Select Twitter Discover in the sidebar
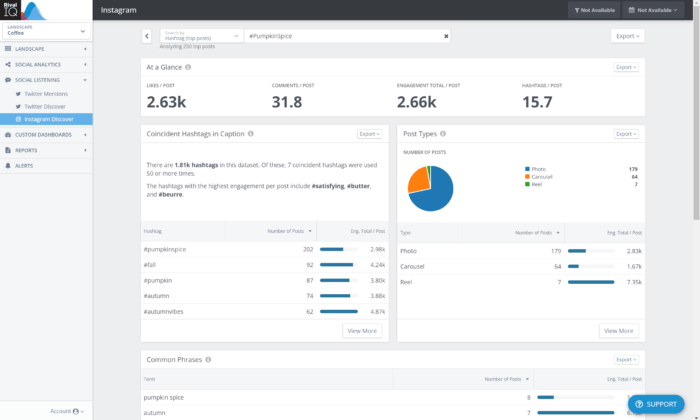 click(x=46, y=106)
